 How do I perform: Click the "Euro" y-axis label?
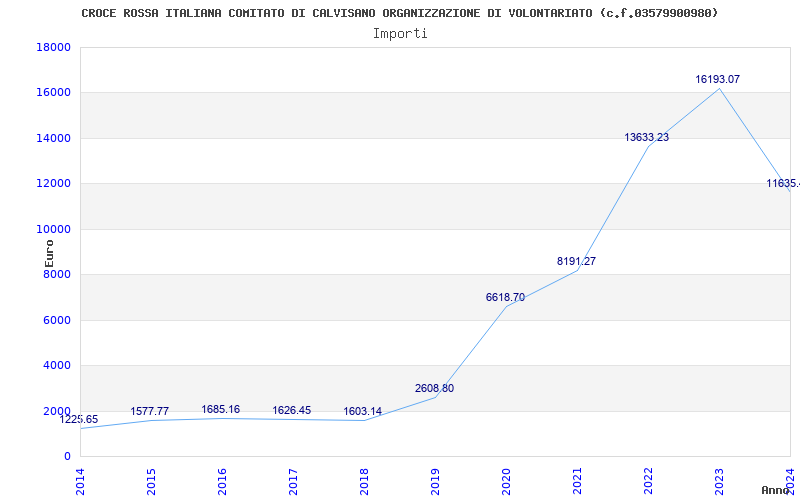tap(49, 253)
